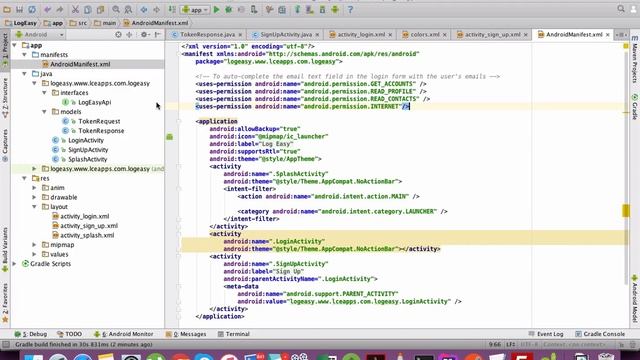Open the Terminal tool window
Viewport: 640px width, 360px height.
(x=234, y=334)
